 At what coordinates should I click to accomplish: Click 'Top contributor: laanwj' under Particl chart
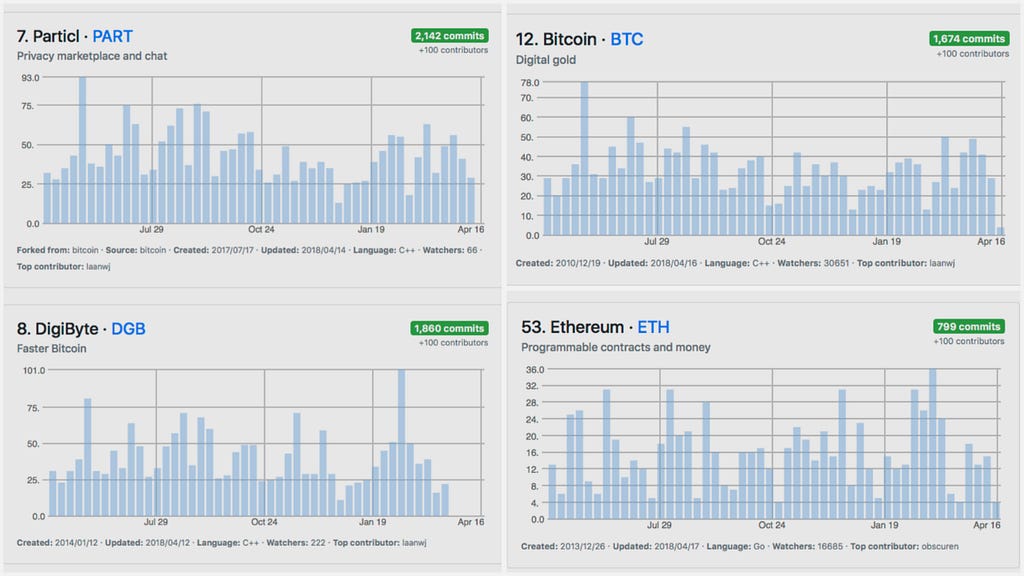63,266
